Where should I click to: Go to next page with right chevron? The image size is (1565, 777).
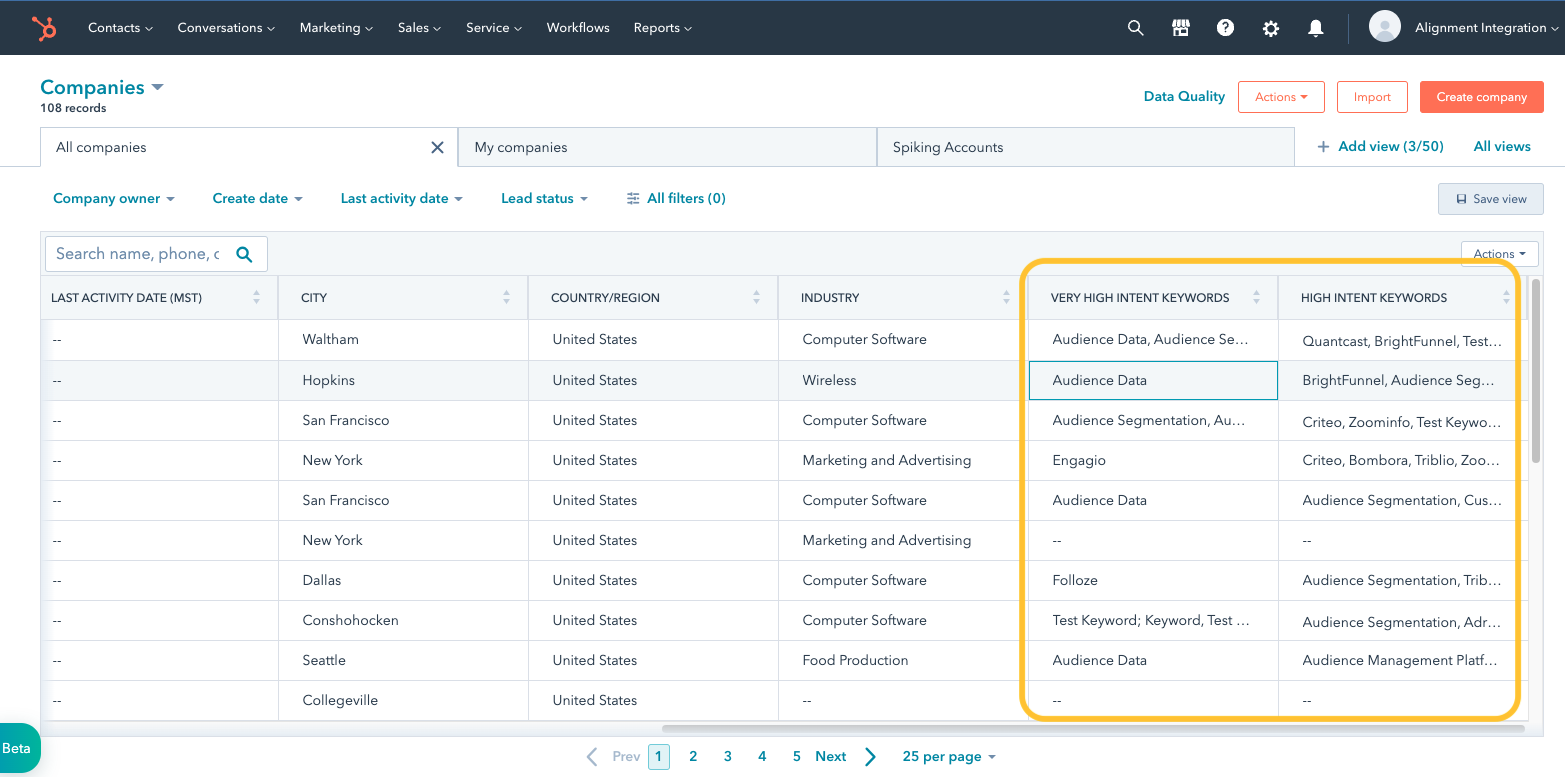[870, 756]
